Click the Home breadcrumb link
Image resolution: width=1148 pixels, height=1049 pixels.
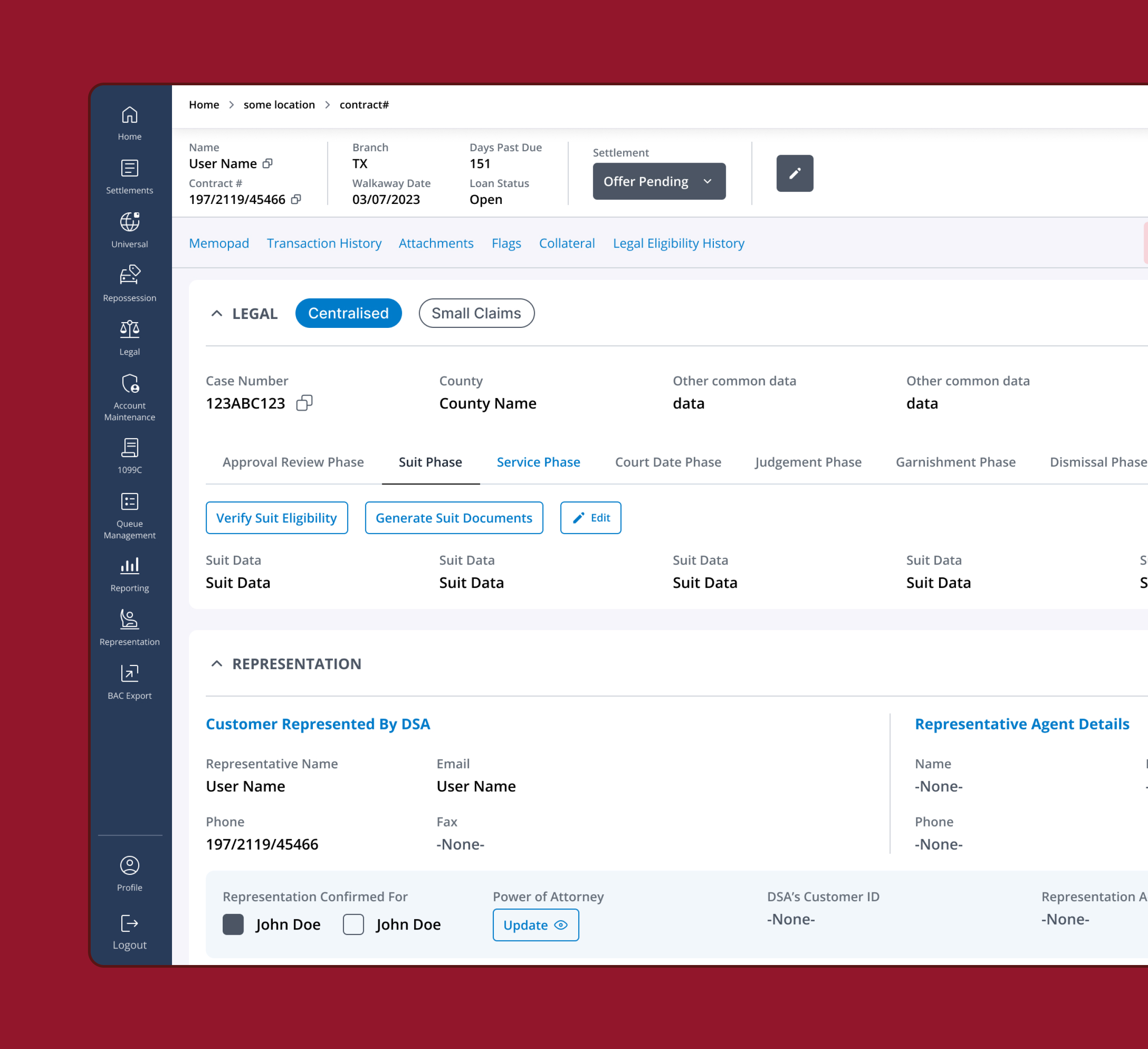(x=204, y=105)
